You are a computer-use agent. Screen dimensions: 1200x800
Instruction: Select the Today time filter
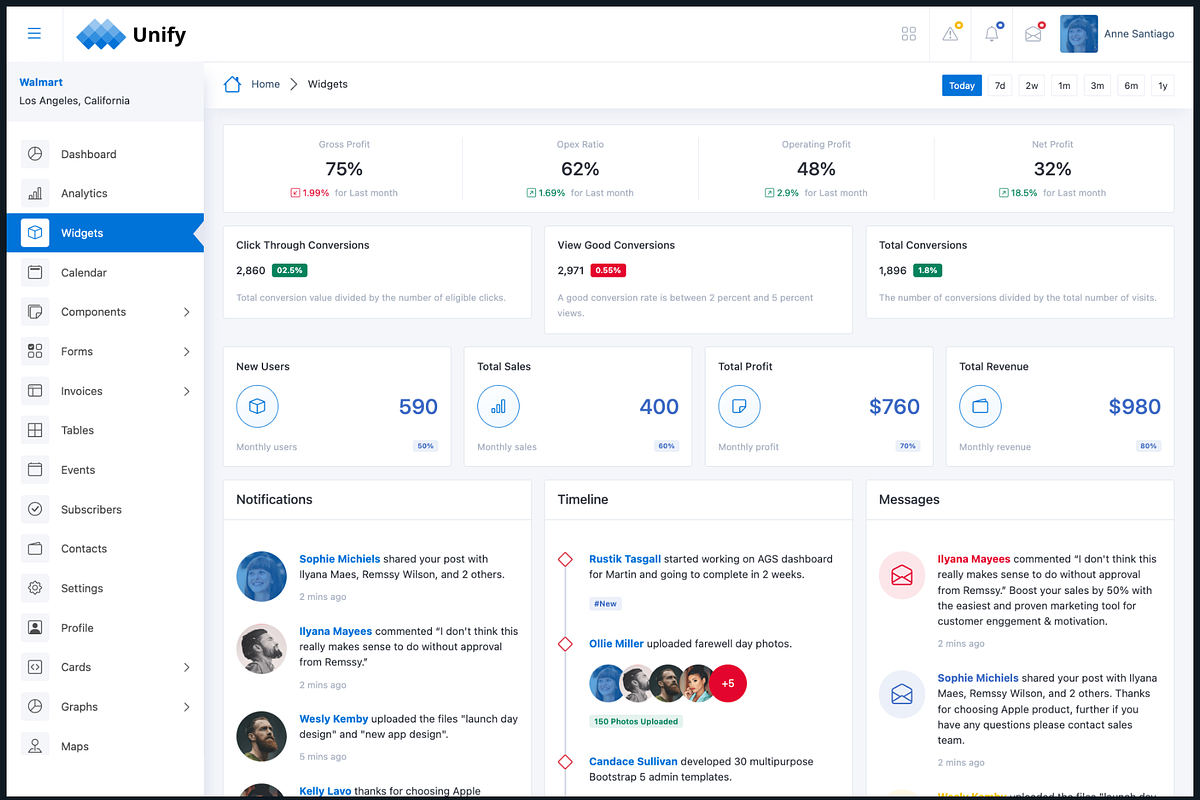point(961,85)
